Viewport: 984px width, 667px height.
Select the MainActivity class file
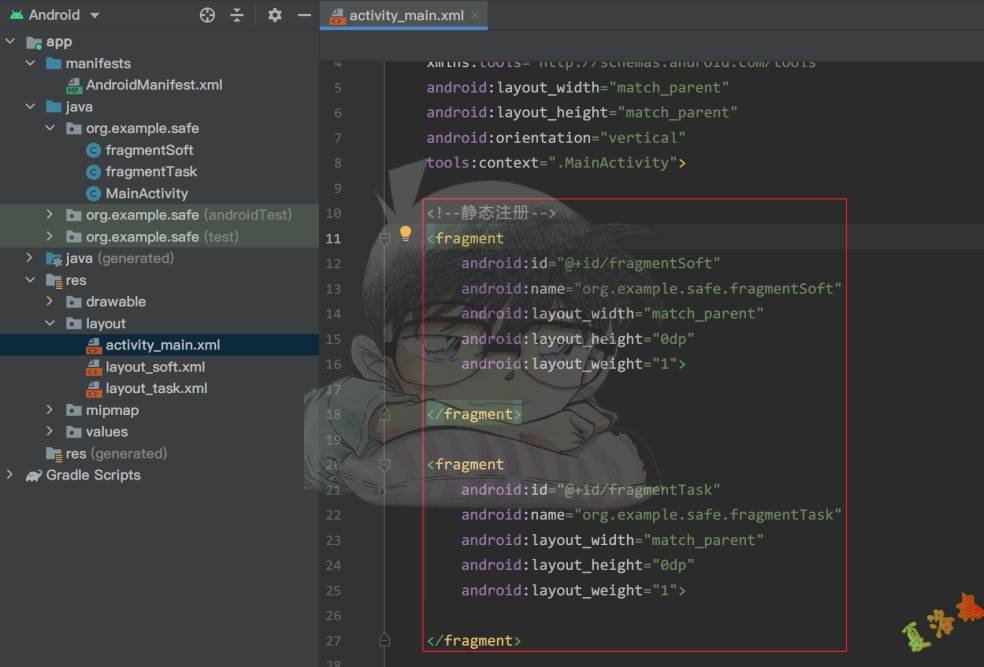click(x=146, y=194)
